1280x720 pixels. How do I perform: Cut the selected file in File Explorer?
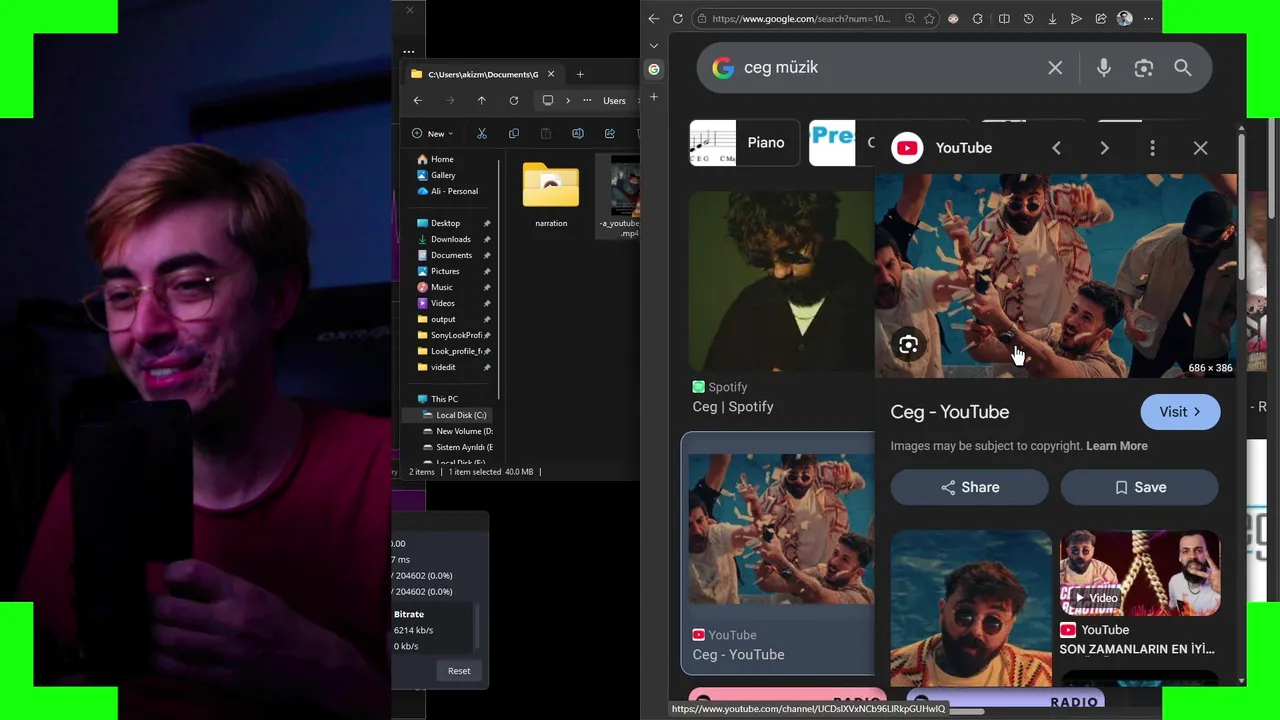[481, 133]
